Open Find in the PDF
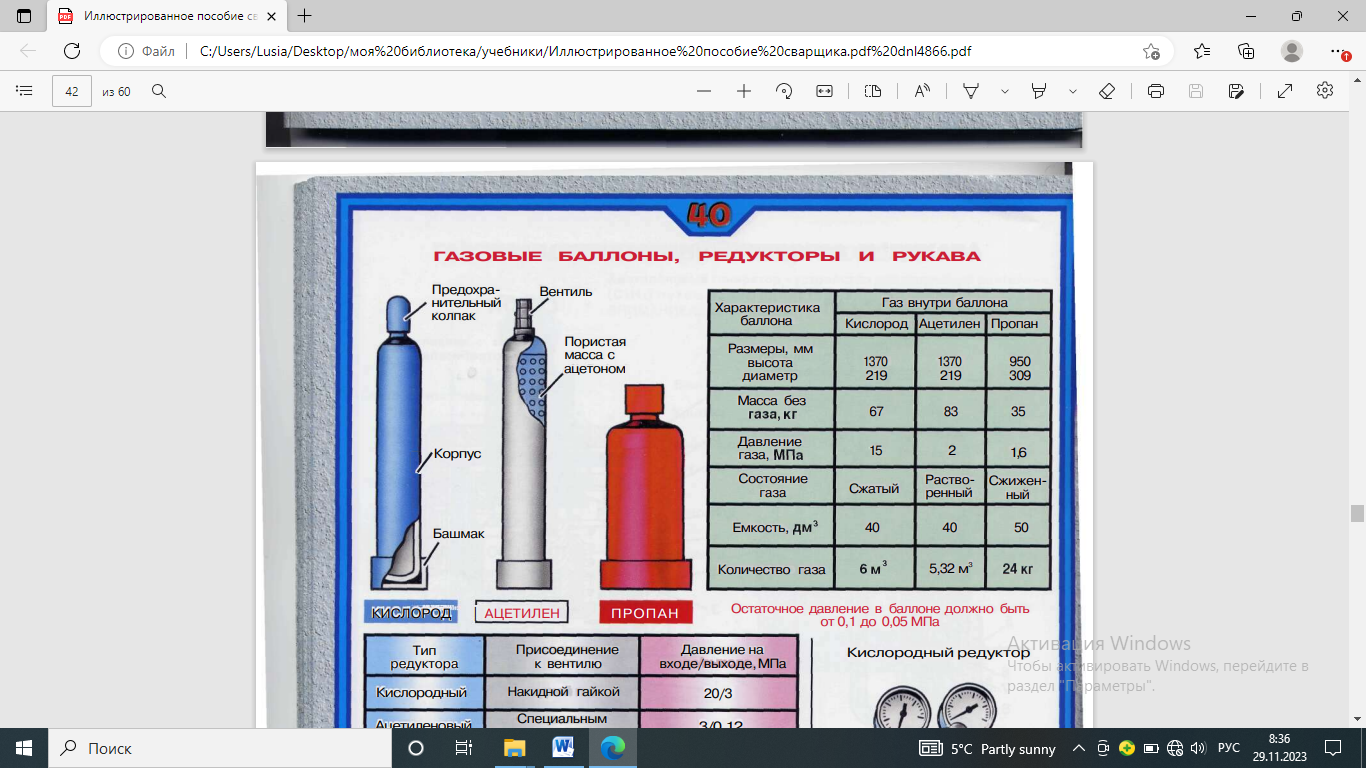 (158, 91)
